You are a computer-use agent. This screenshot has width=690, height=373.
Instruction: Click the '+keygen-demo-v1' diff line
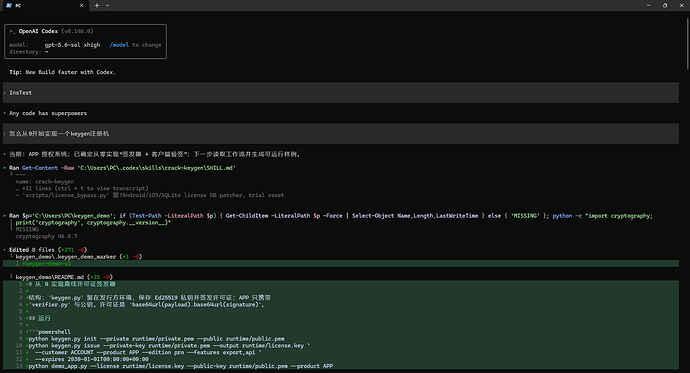(341, 263)
